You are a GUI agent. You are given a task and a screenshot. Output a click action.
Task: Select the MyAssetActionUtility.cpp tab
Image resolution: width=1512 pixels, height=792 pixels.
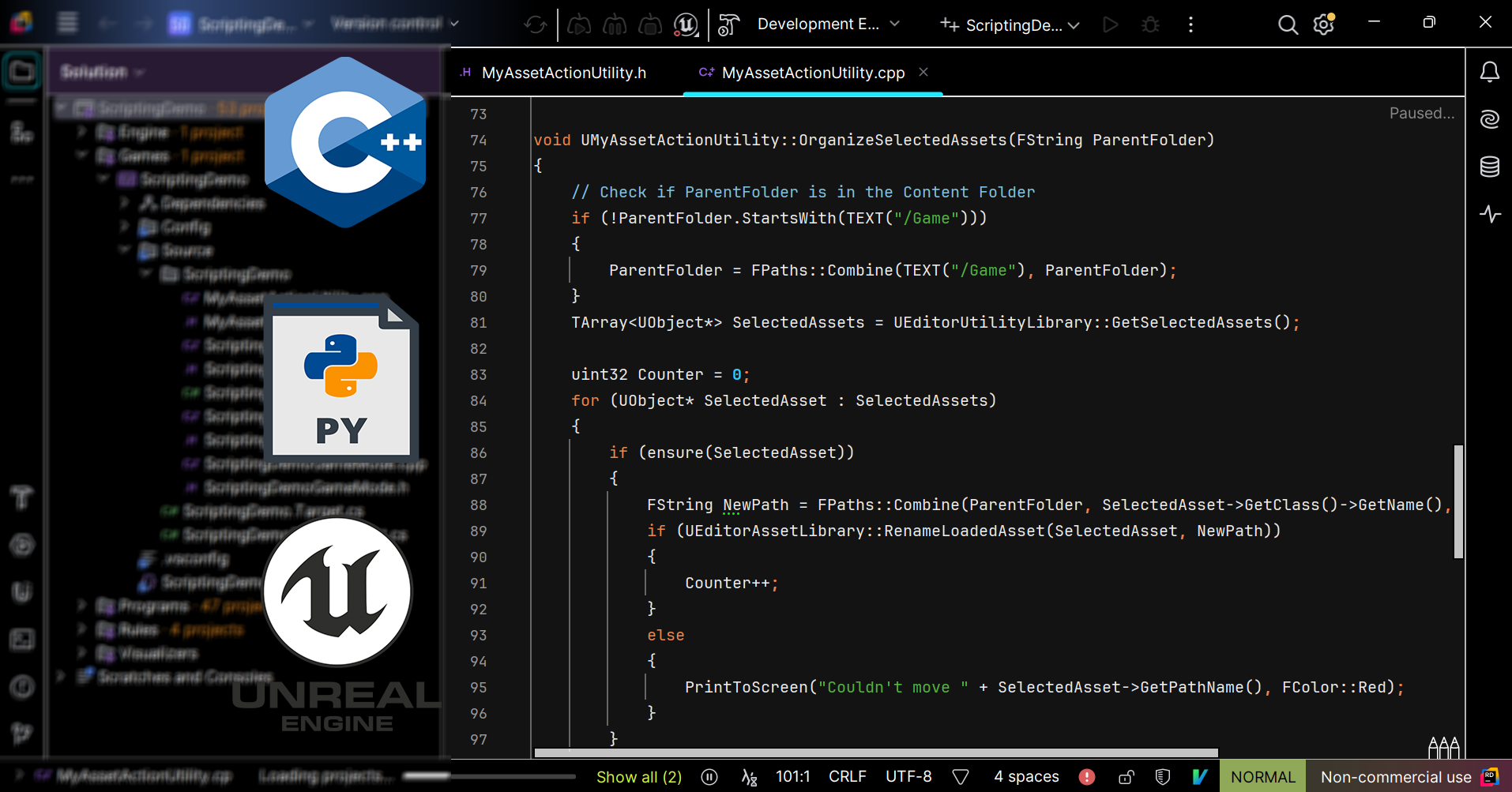pos(813,73)
